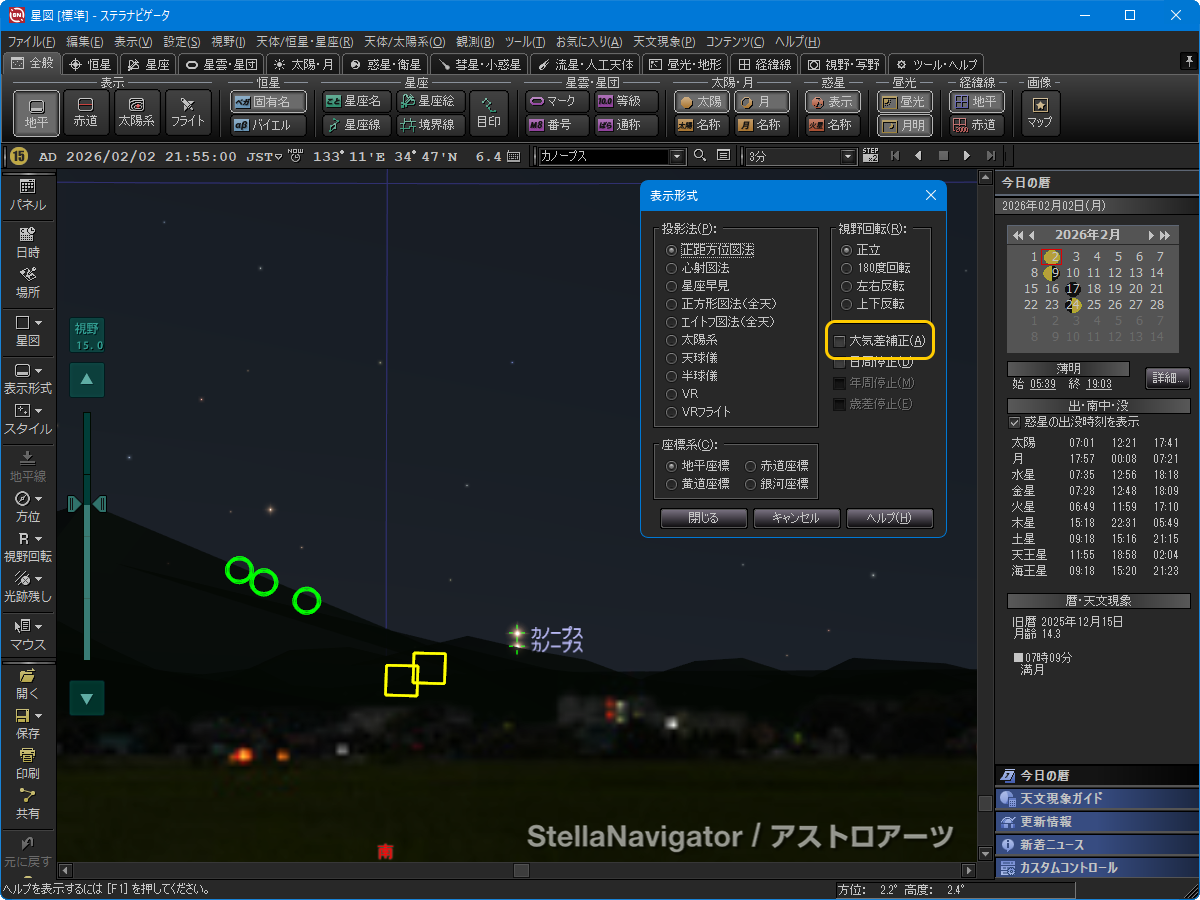This screenshot has height=900, width=1200.
Task: Open the マップ image map icon
Action: point(1040,112)
